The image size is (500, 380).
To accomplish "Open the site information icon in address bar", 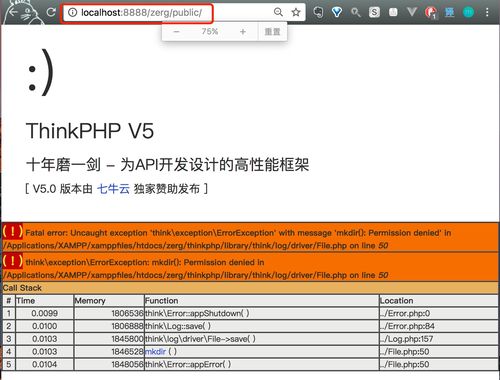I will tap(72, 13).
